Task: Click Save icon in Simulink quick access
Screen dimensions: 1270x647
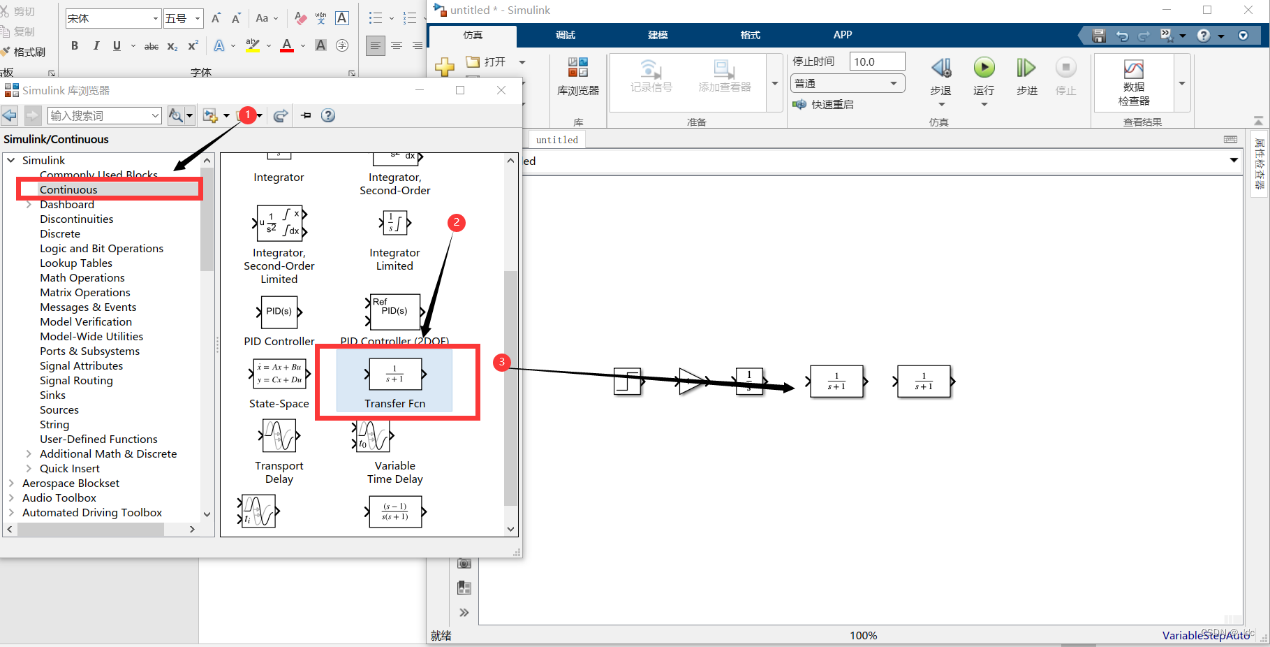Action: 1099,35
